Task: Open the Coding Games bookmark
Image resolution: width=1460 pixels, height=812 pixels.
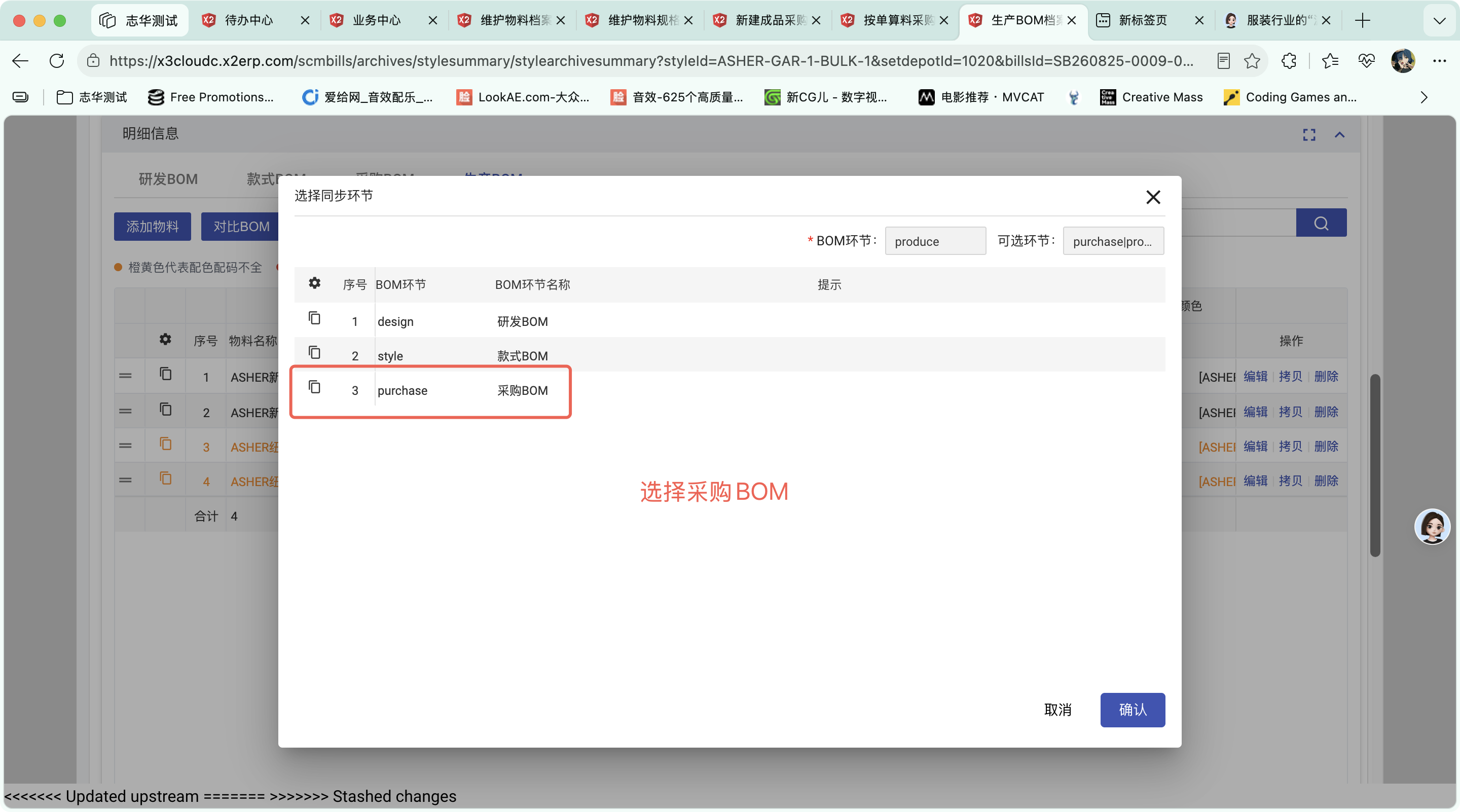Action: click(x=1290, y=97)
